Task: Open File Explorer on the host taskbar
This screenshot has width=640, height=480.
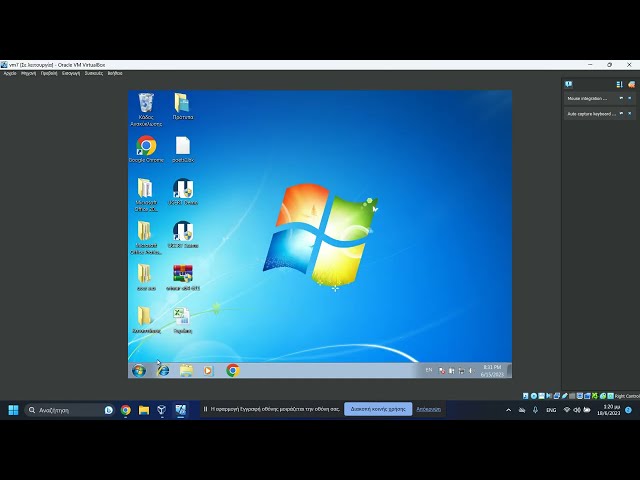Action: pyautogui.click(x=144, y=410)
